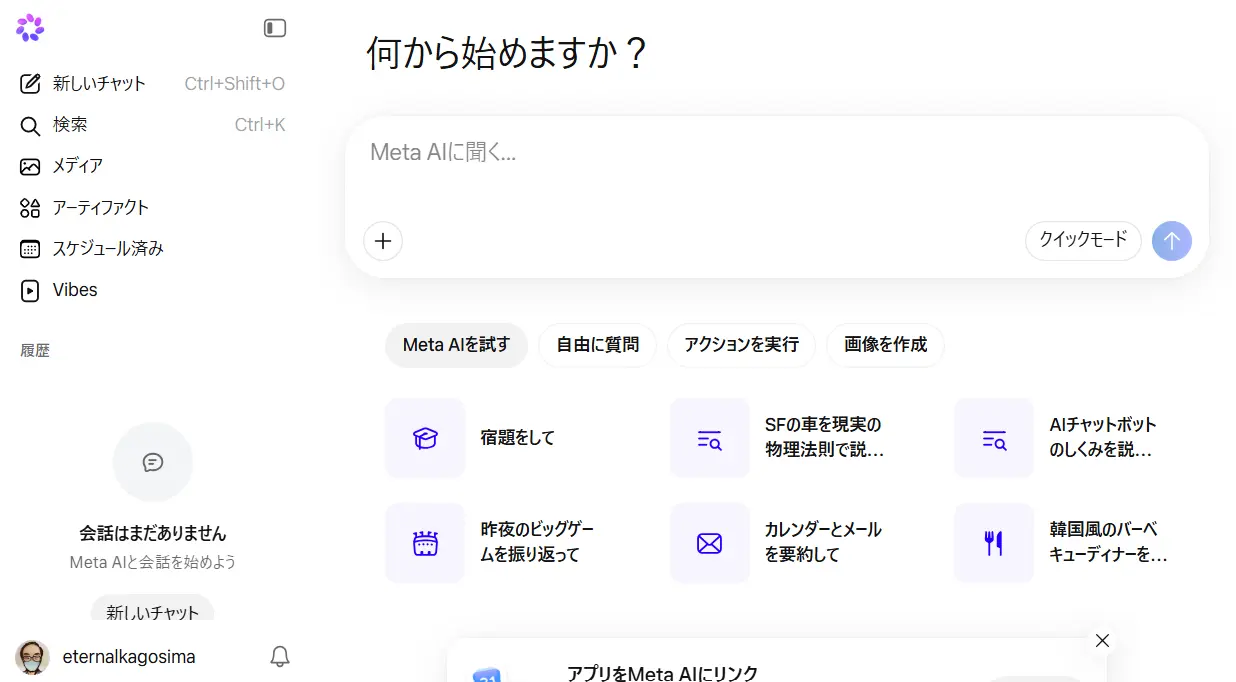Click the search-list icon for SFの車 card
1236x682 pixels.
pos(710,438)
